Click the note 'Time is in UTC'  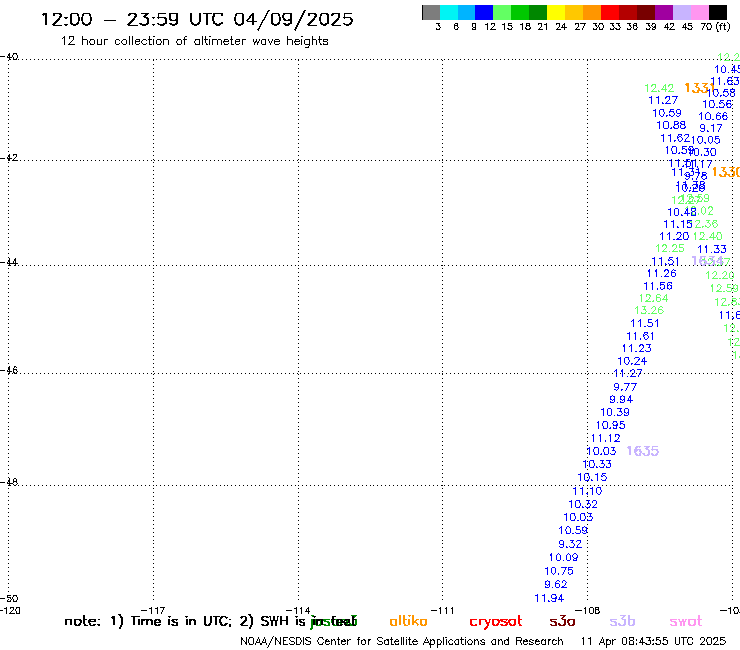pyautogui.click(x=181, y=621)
